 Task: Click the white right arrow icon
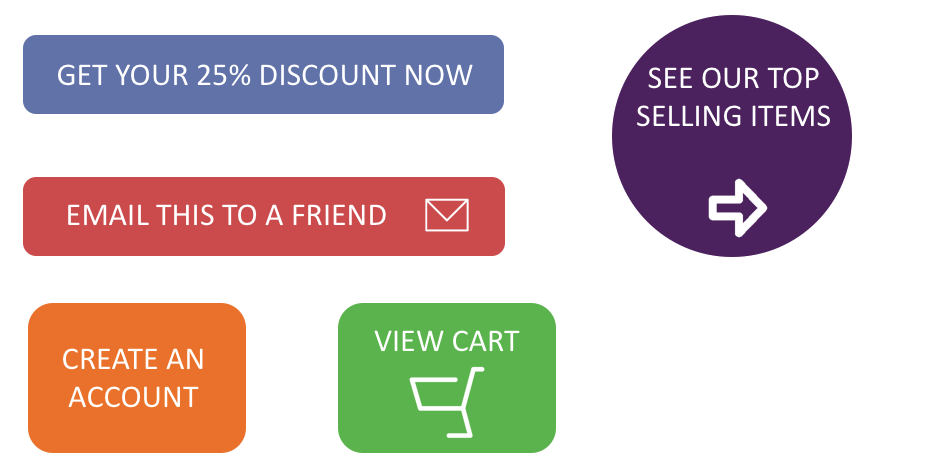738,208
